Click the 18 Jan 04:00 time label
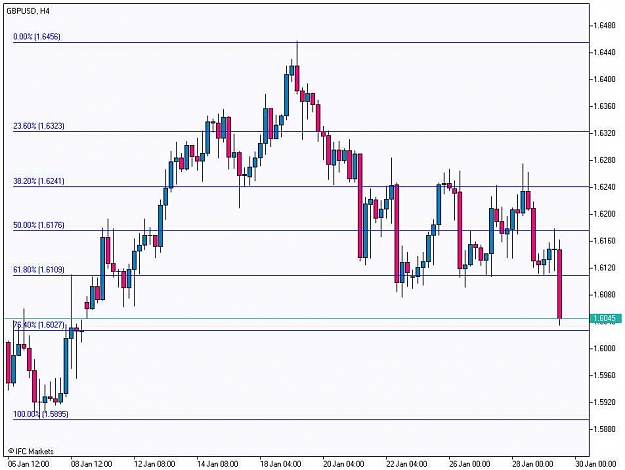Image resolution: width=625 pixels, height=470 pixels. click(x=280, y=464)
